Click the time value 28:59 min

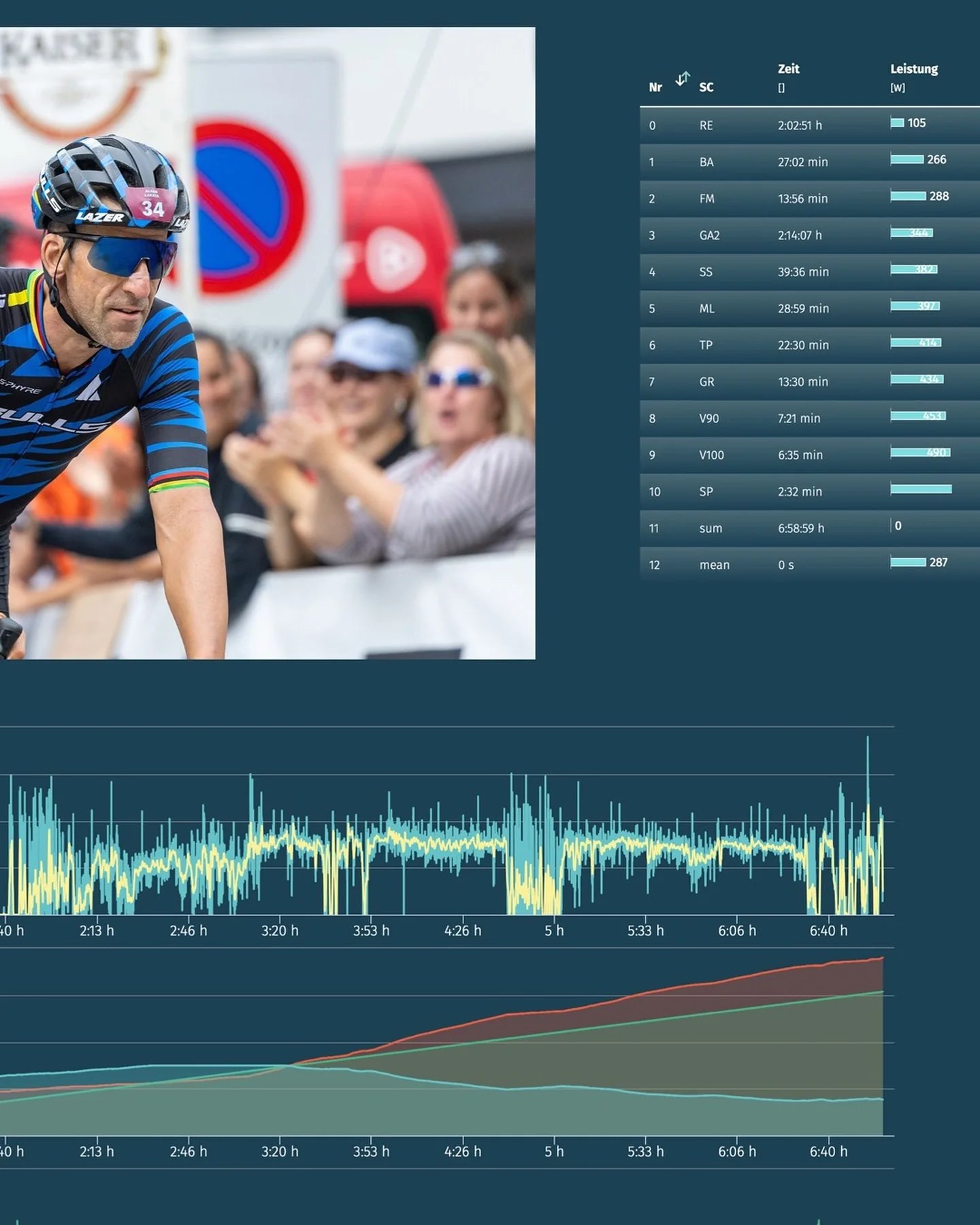click(804, 309)
